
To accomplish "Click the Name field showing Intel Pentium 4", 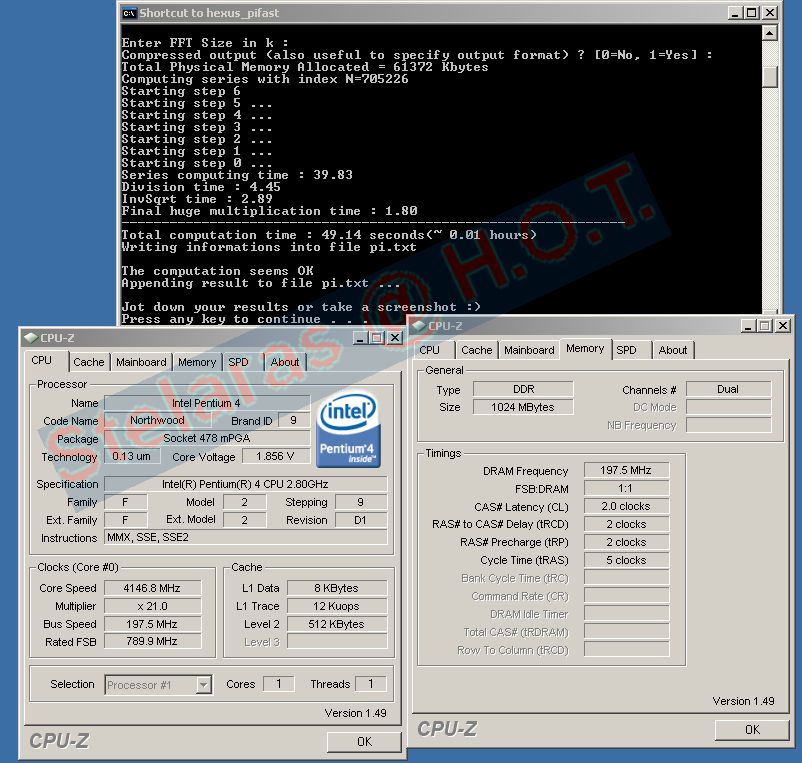I will pyautogui.click(x=207, y=403).
